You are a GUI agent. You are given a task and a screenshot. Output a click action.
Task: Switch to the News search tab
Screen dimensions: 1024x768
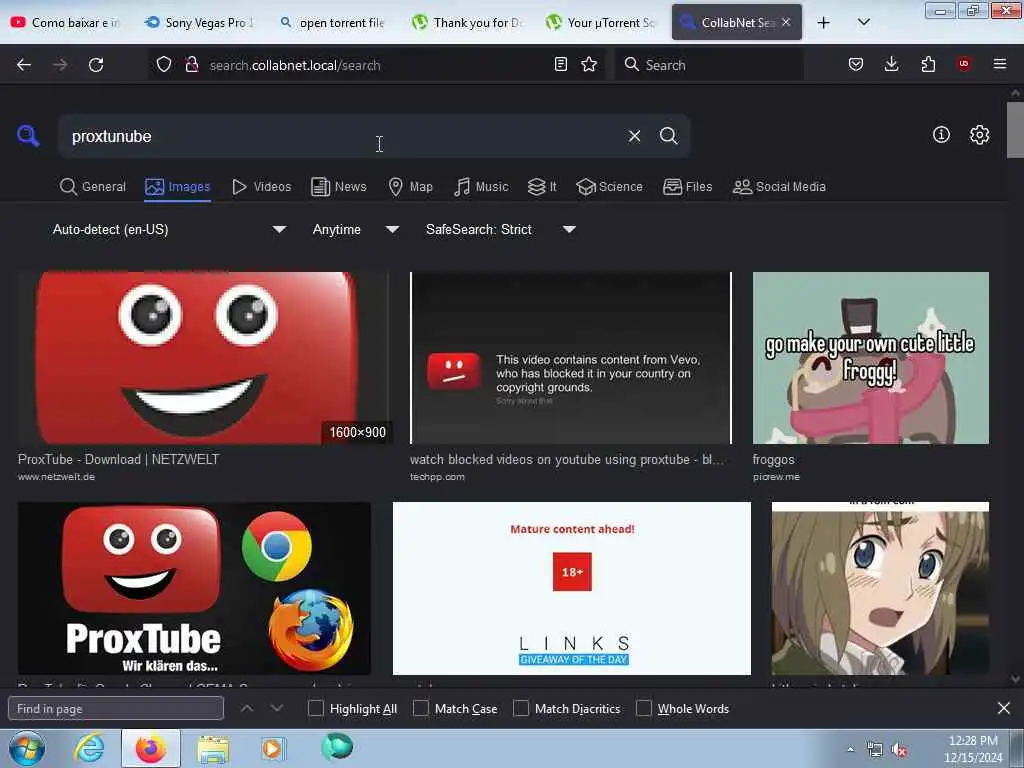tap(339, 187)
